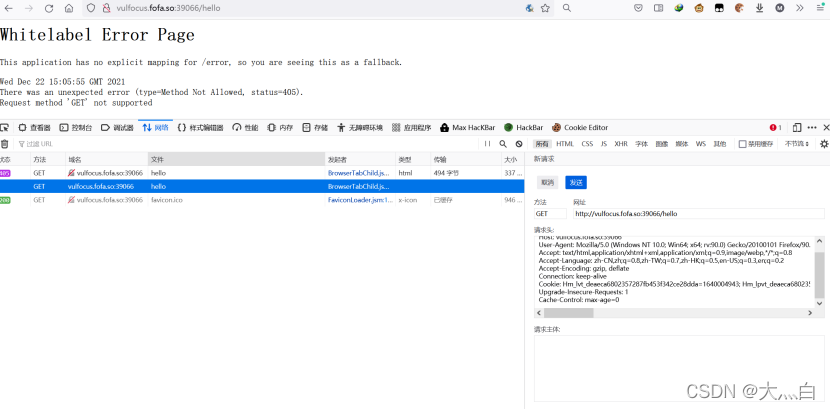830x410 pixels.
Task: Click the 发送 send button
Action: click(576, 183)
